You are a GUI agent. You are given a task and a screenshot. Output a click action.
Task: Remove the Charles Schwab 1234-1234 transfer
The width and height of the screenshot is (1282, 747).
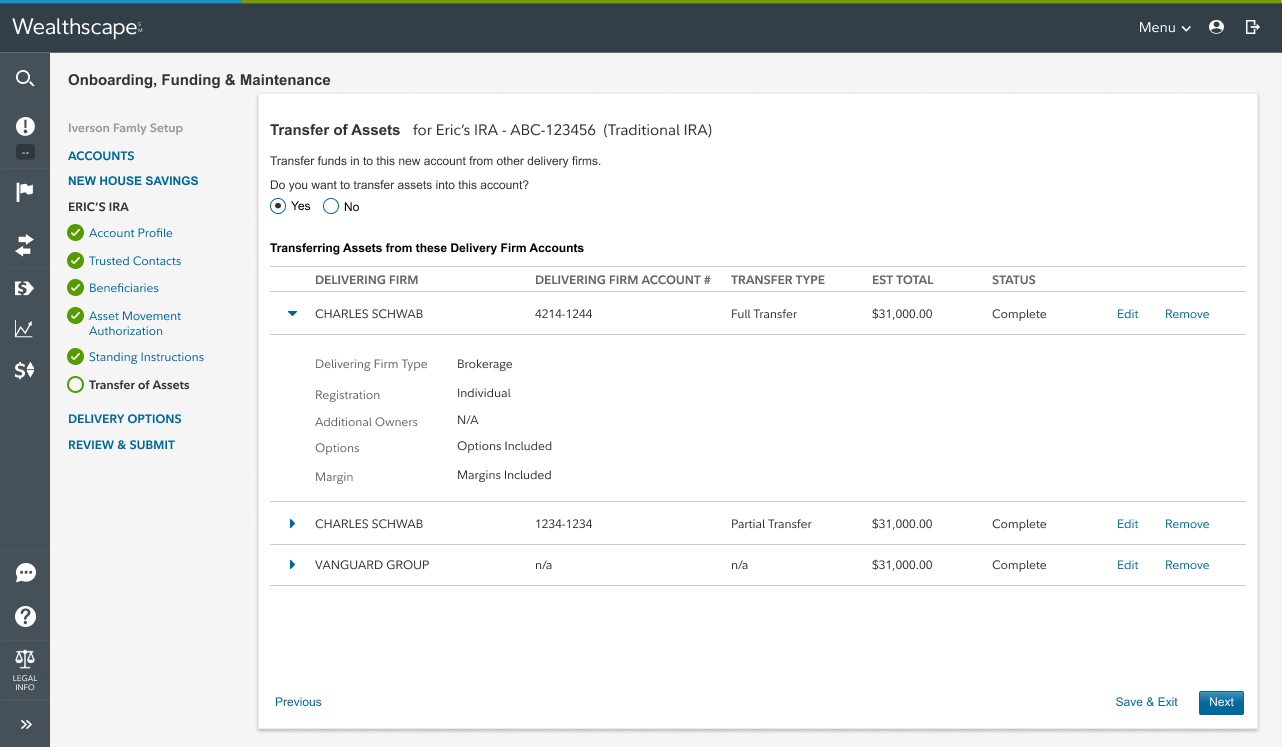(1187, 524)
